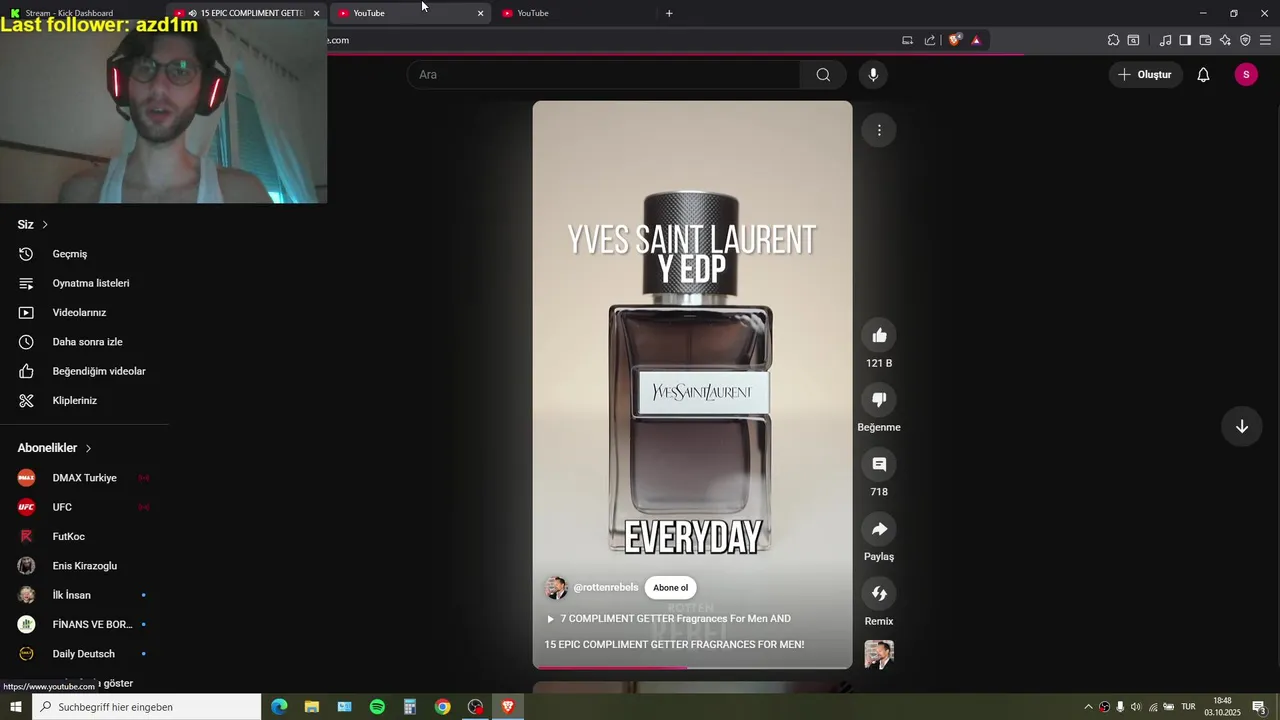Open Daily Deutsch channel
Viewport: 1280px width, 720px height.
point(84,654)
